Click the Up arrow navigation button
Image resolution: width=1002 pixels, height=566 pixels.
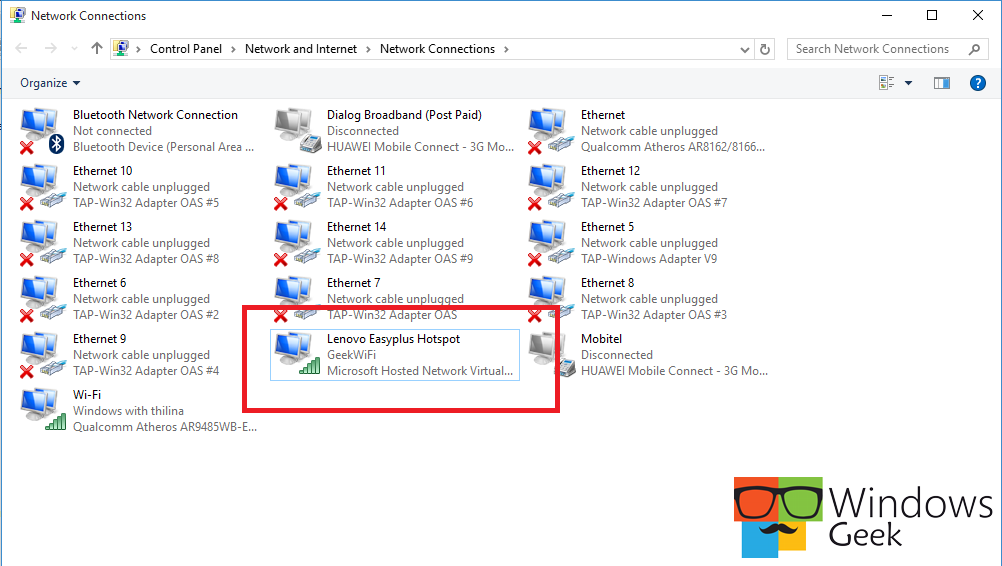[x=97, y=49]
